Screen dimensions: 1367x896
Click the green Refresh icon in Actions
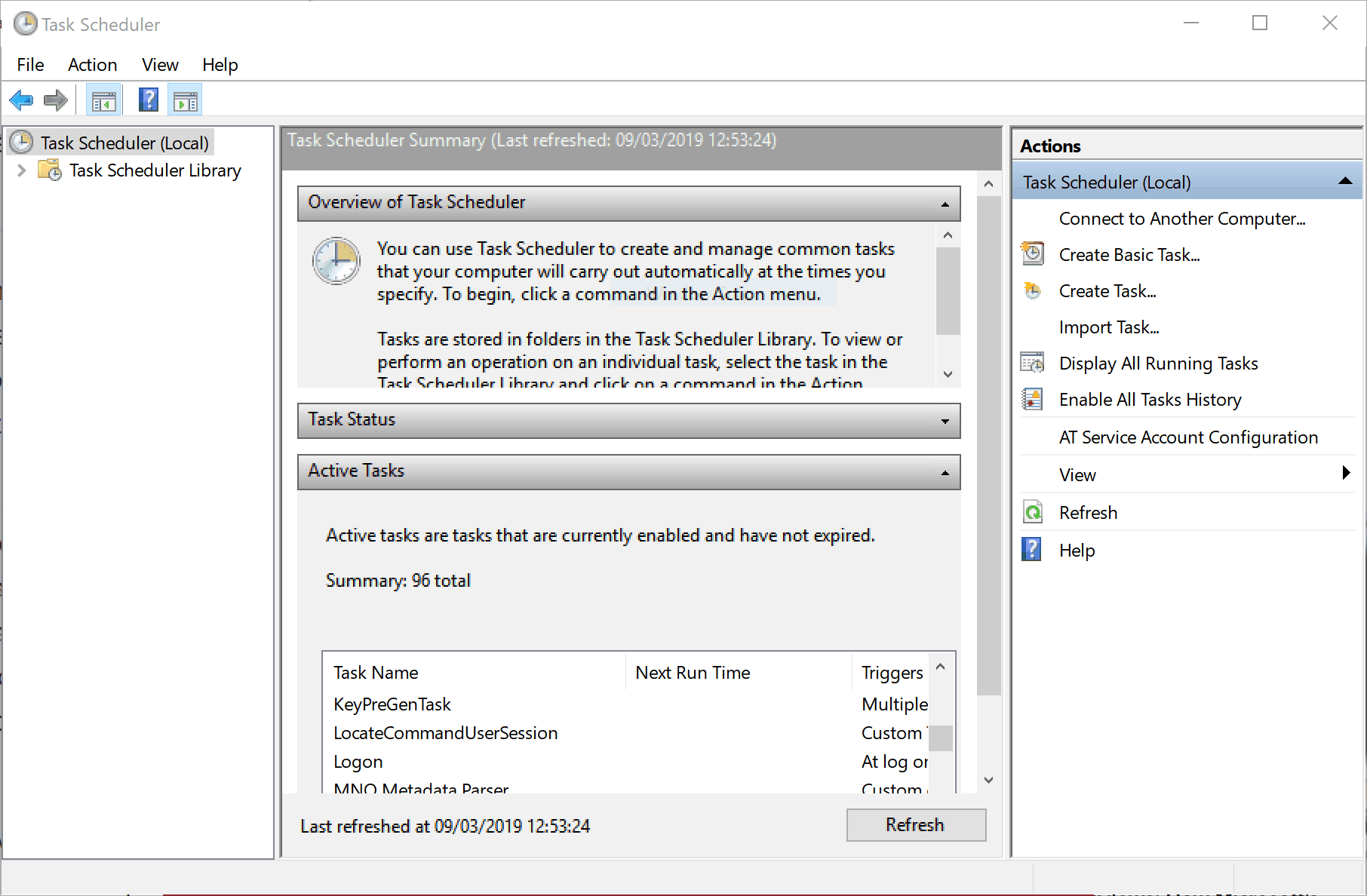(1033, 512)
